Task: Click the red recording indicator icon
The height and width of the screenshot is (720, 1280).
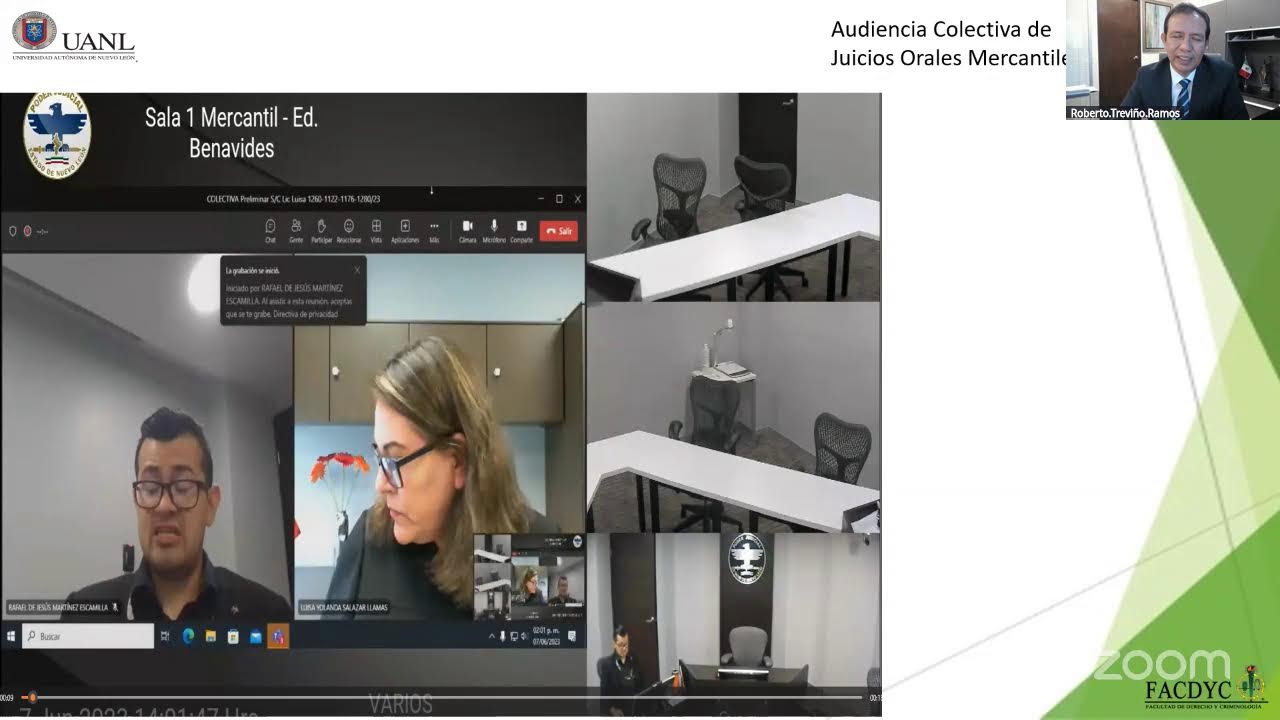Action: pos(27,231)
